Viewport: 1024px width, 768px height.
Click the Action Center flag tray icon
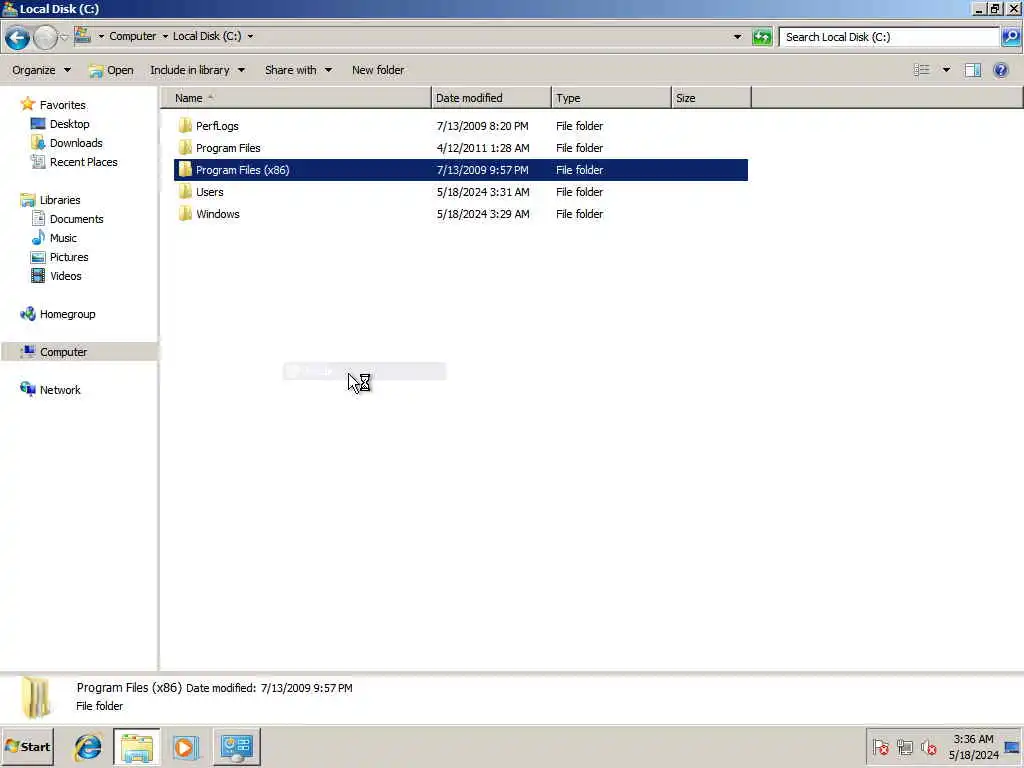pos(880,746)
